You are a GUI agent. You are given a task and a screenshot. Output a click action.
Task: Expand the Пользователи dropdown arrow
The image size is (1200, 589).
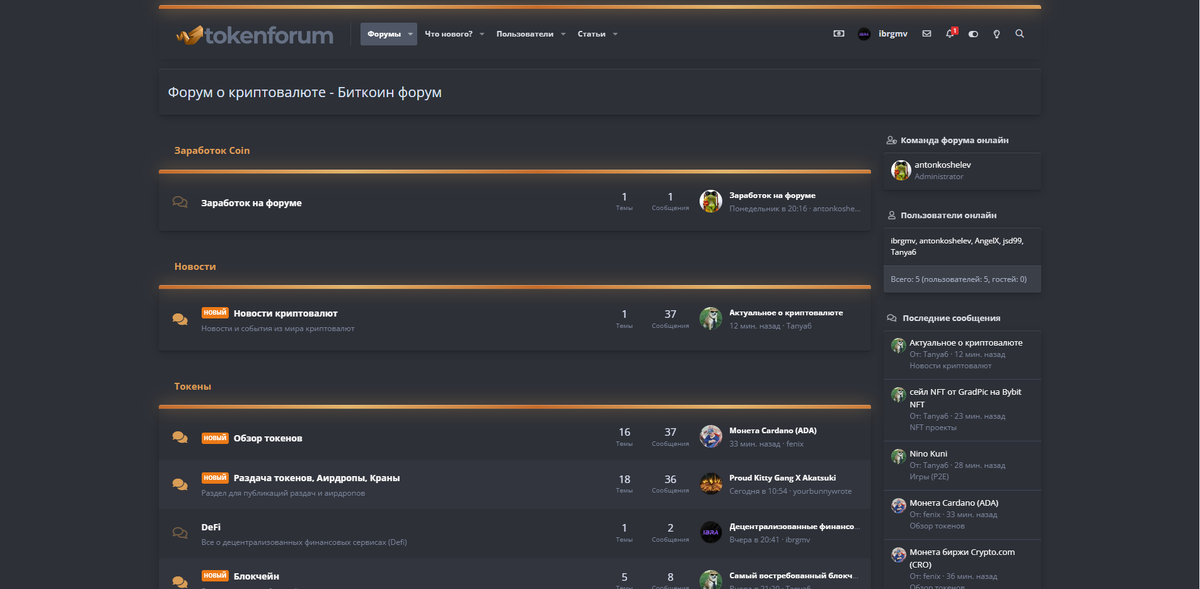(563, 34)
